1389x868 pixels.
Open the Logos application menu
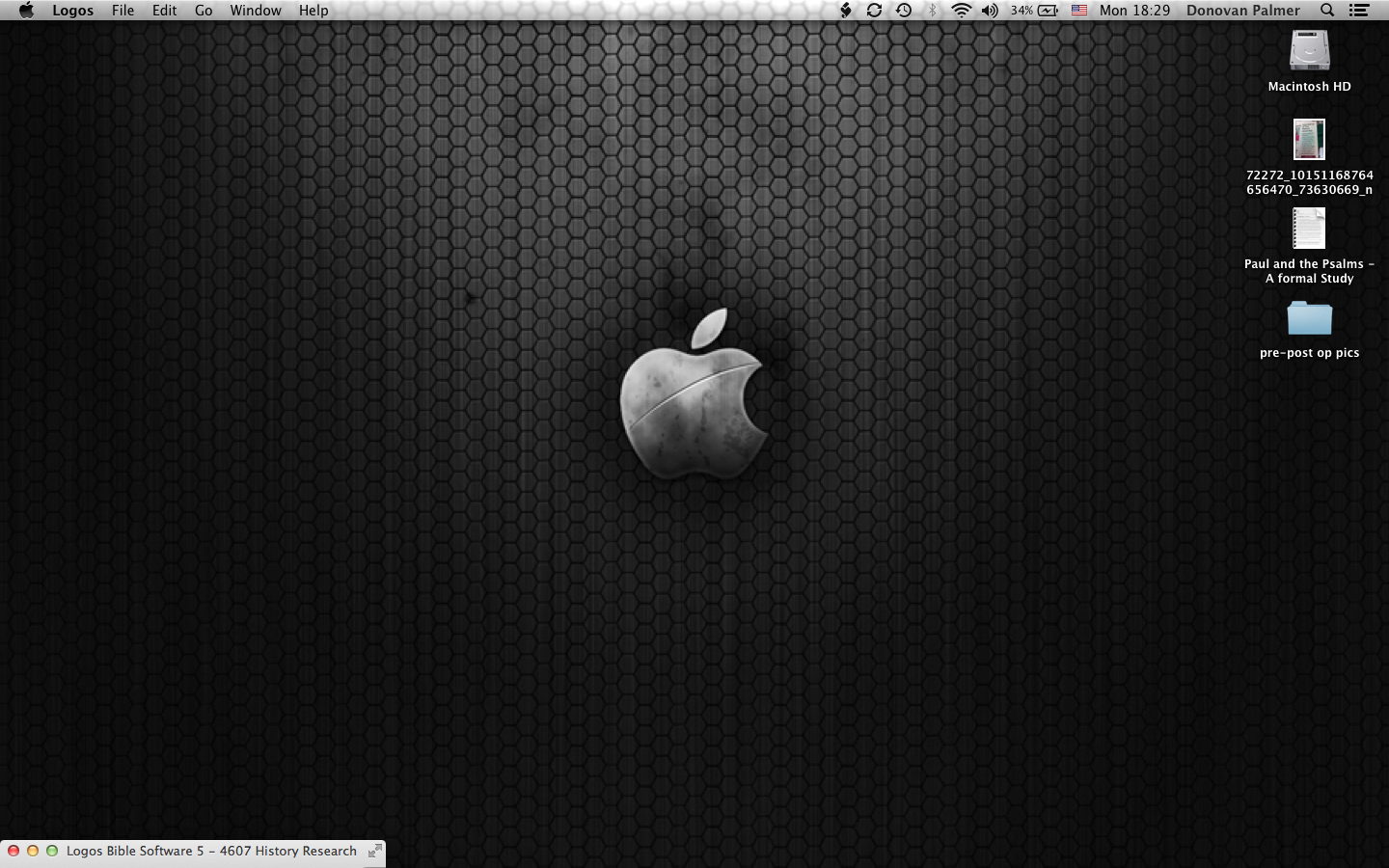(x=72, y=11)
